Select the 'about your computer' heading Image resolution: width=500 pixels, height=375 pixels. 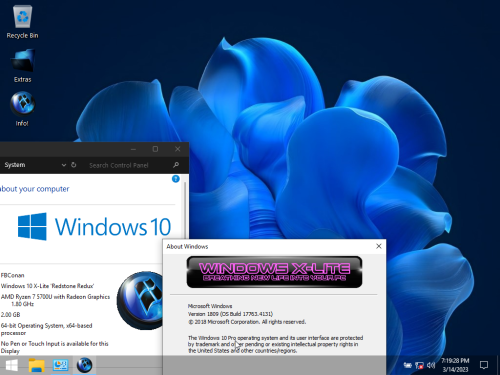point(35,189)
